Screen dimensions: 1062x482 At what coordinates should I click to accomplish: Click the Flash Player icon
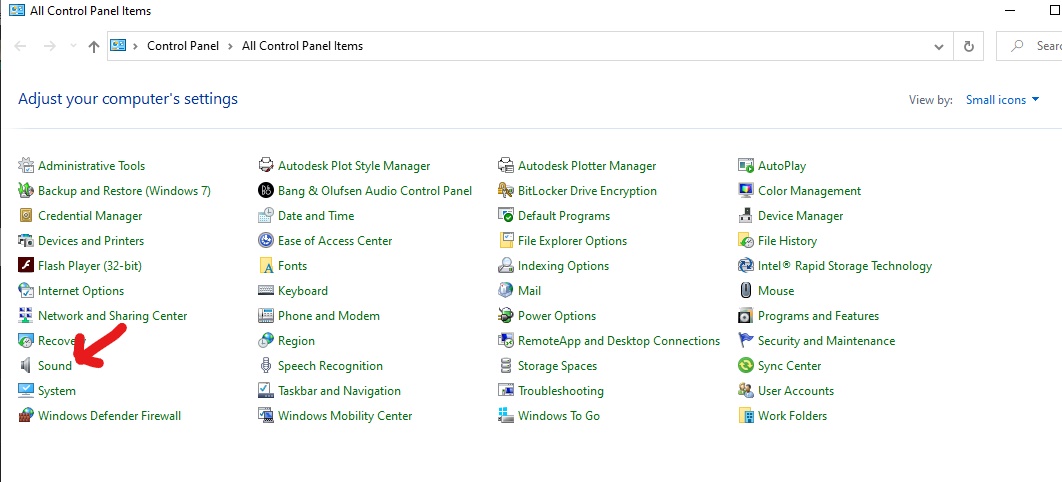[x=26, y=266]
